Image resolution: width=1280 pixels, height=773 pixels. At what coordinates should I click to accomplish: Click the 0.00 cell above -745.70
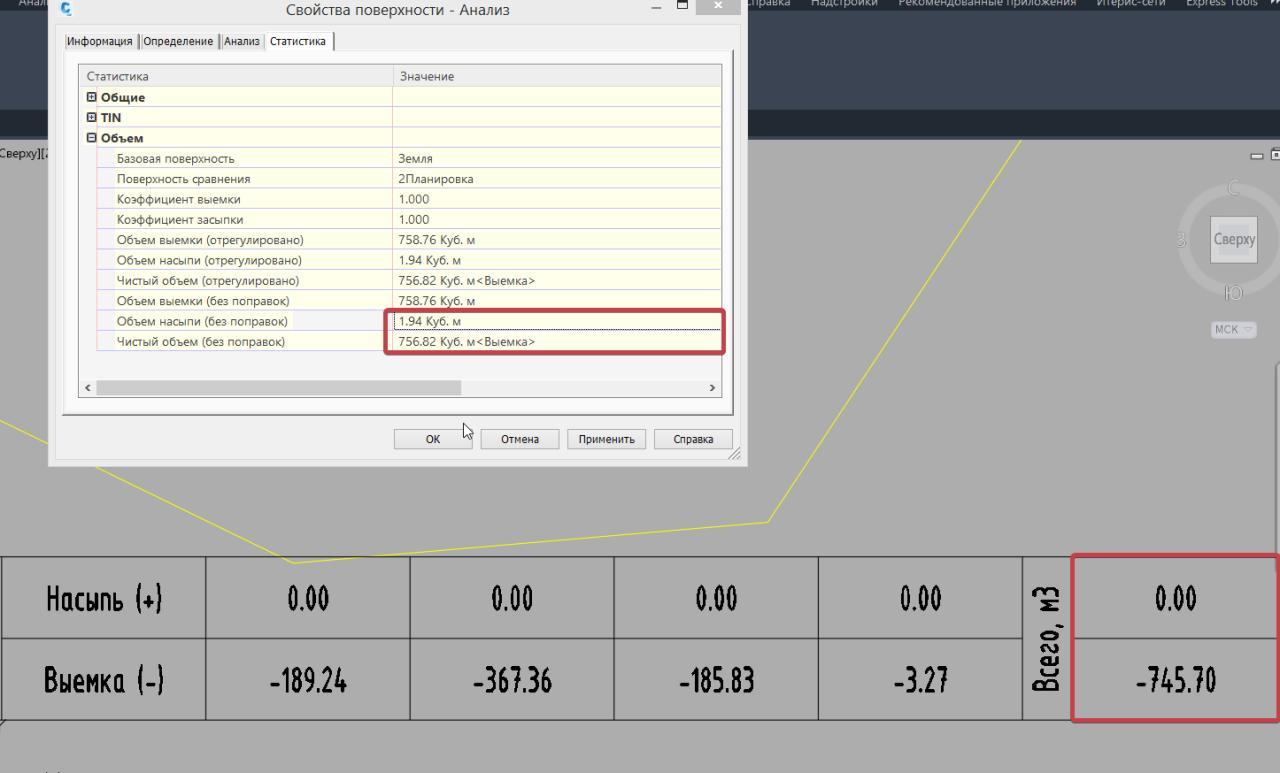1175,598
